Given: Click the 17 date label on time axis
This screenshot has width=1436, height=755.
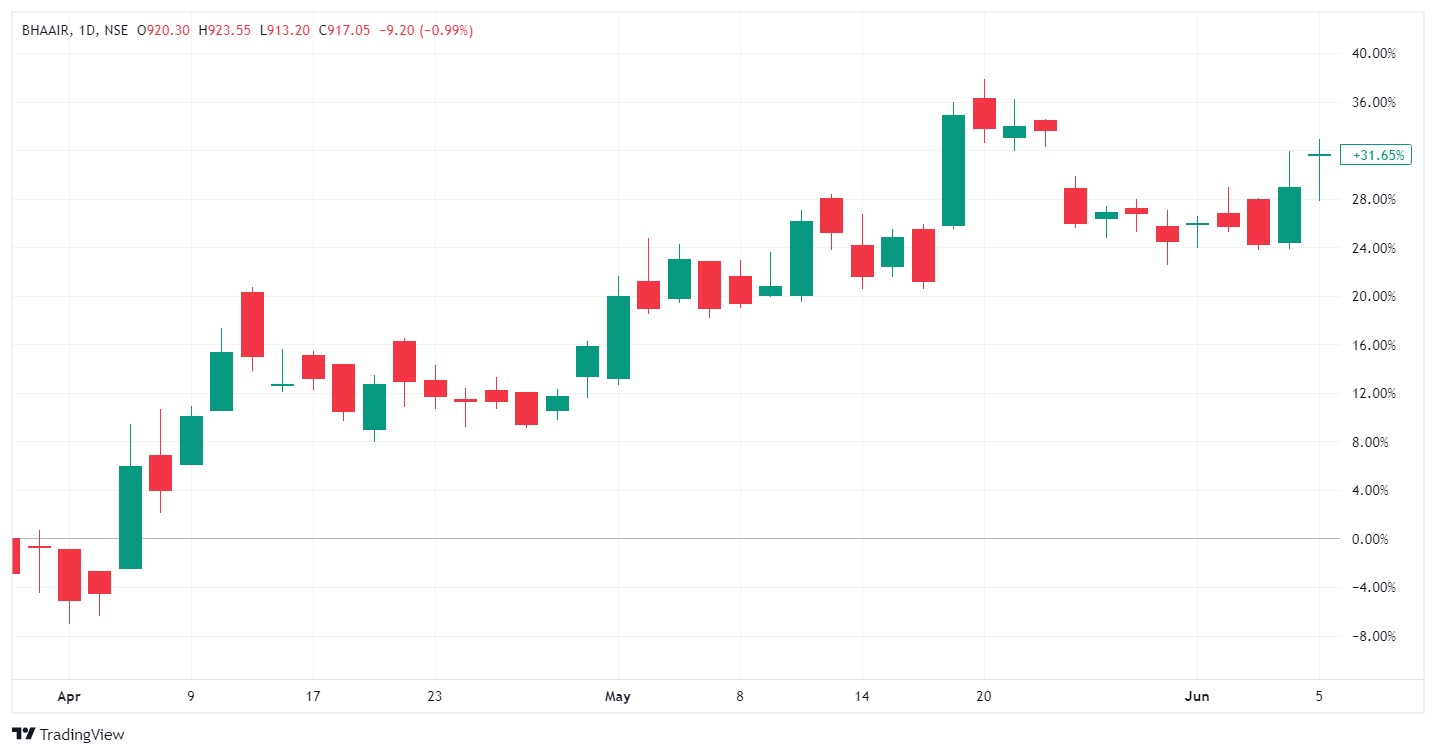Looking at the screenshot, I should pos(313,696).
